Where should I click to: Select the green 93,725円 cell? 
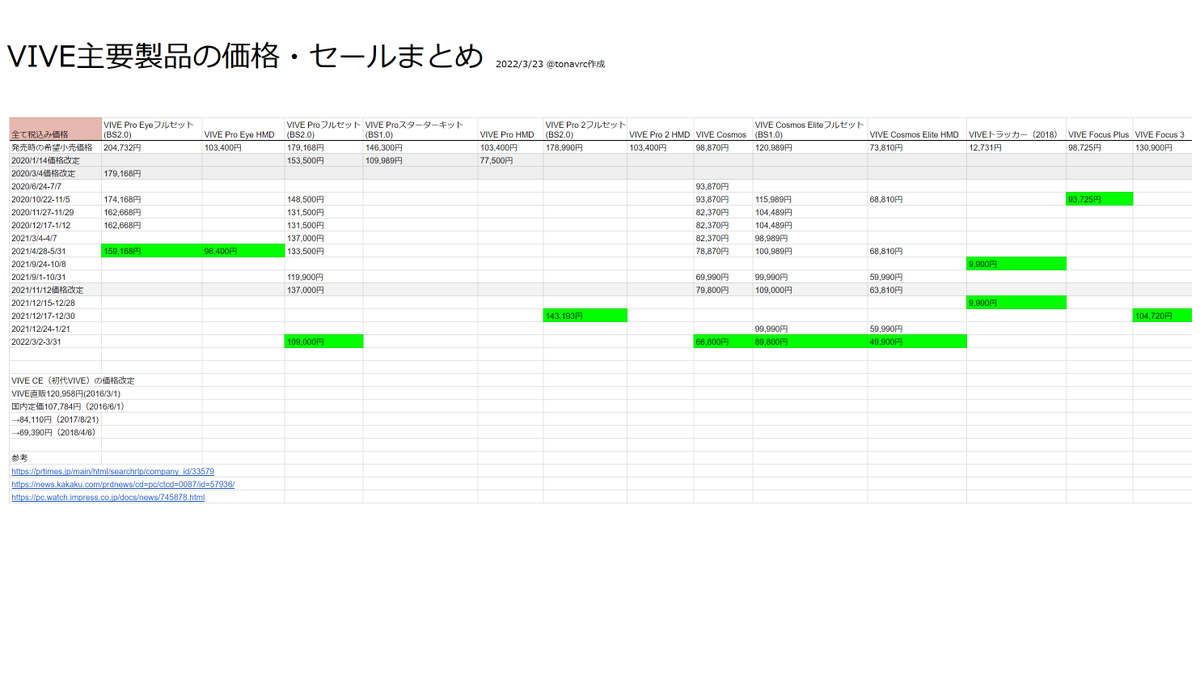[x=1099, y=199]
